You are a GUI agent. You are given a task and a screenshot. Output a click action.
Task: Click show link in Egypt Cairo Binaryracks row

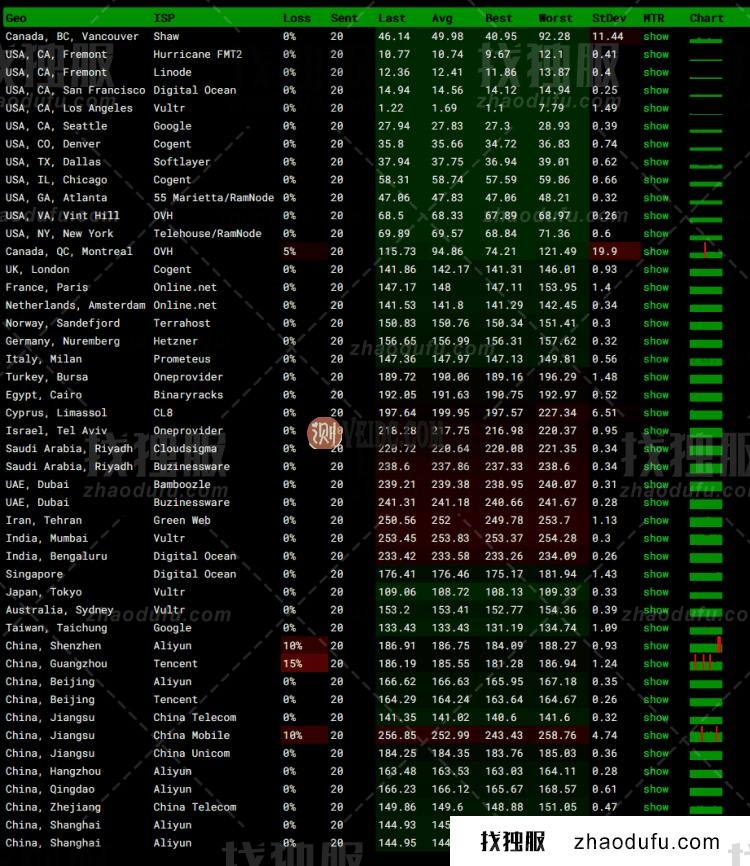pos(656,395)
